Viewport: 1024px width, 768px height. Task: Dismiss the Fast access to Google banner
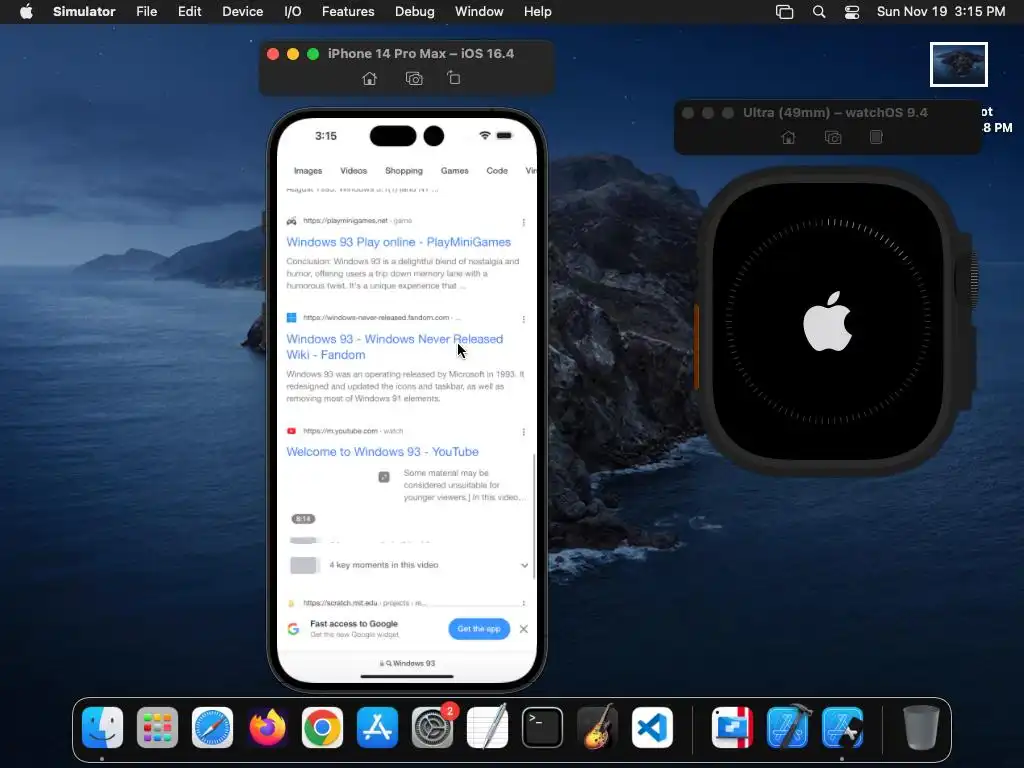(x=523, y=629)
